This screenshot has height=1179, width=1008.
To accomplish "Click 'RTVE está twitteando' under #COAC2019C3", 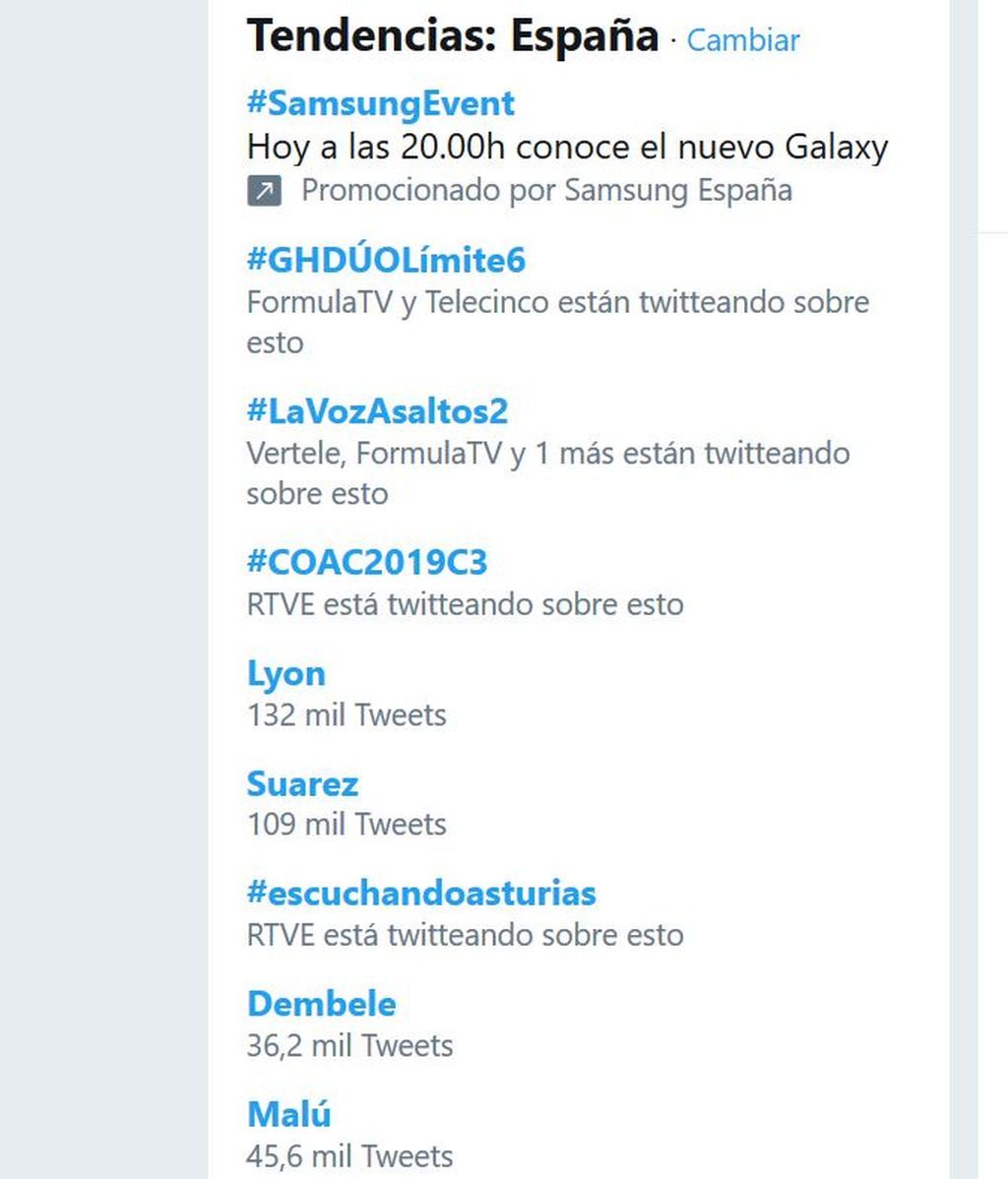I will pos(465,604).
